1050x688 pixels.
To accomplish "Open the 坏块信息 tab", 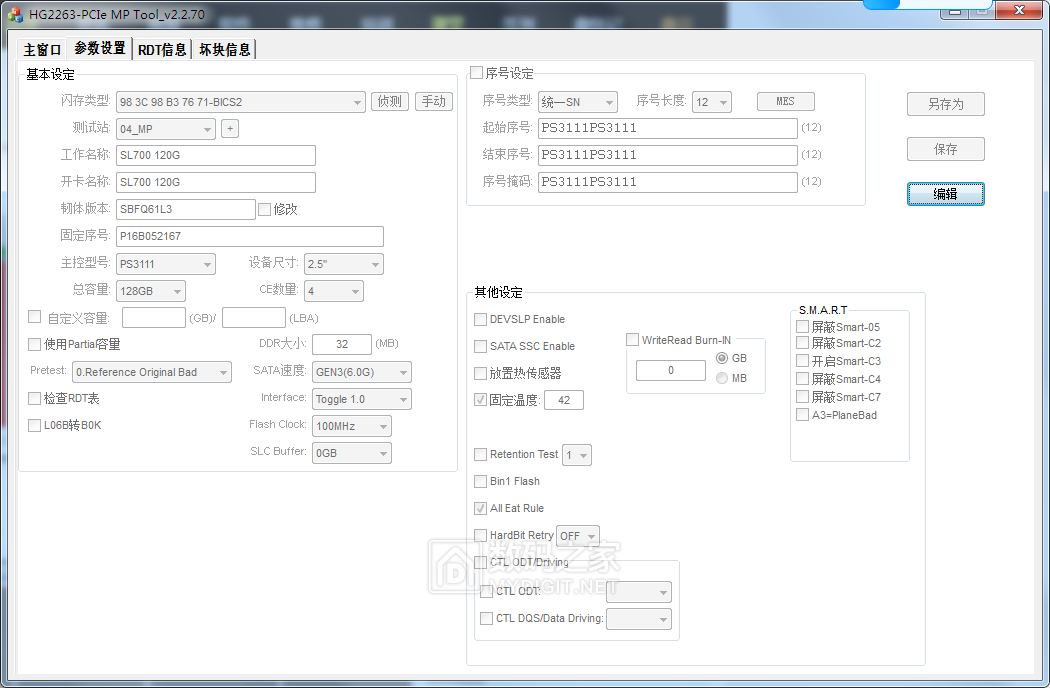I will tap(224, 50).
